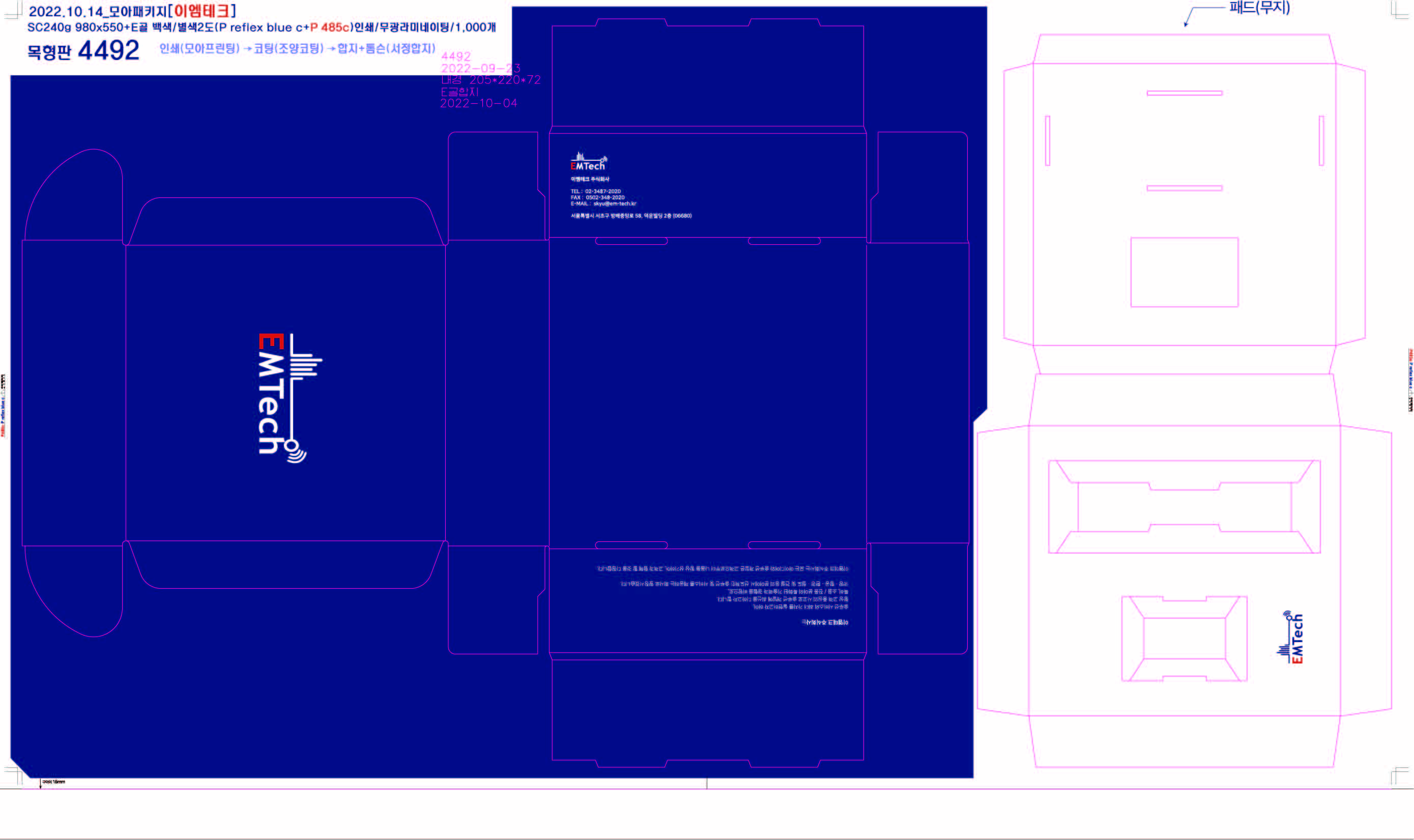Click the small insert cutout beside blue logo

tap(1184, 639)
